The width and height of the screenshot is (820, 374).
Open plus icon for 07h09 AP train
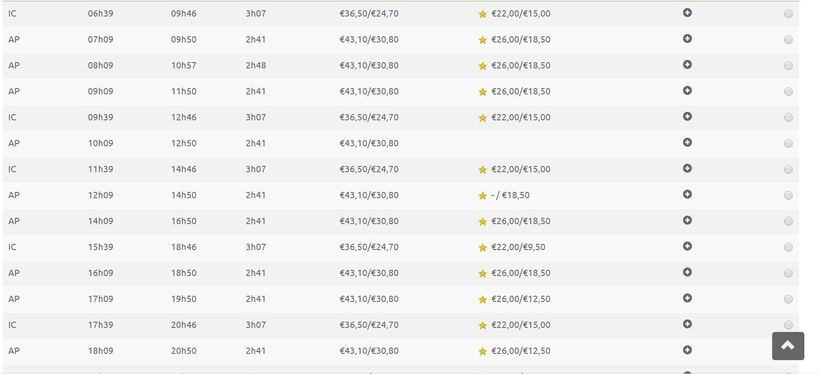point(687,39)
